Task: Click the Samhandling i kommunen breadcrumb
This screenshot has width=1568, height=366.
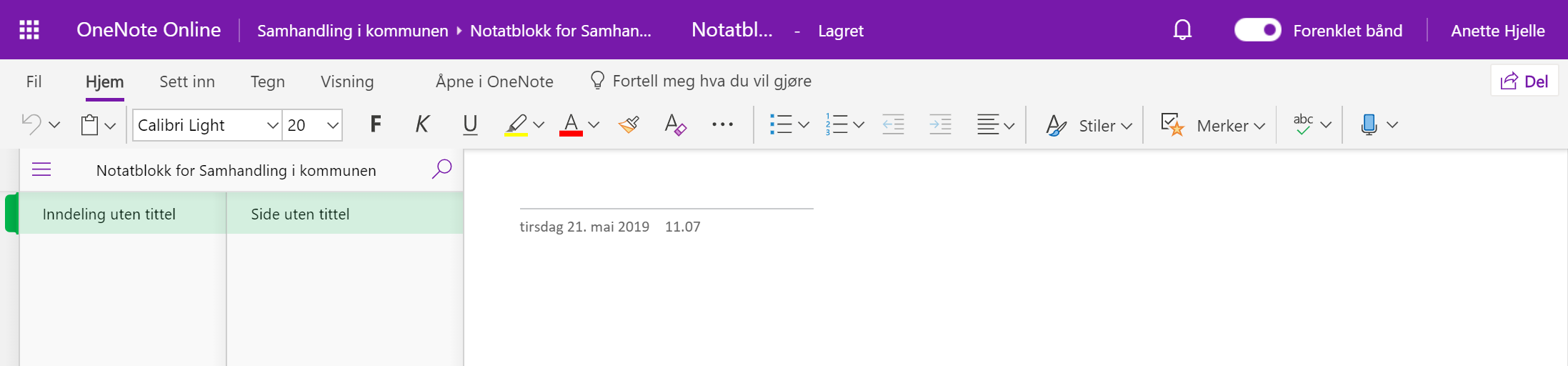Action: click(353, 31)
